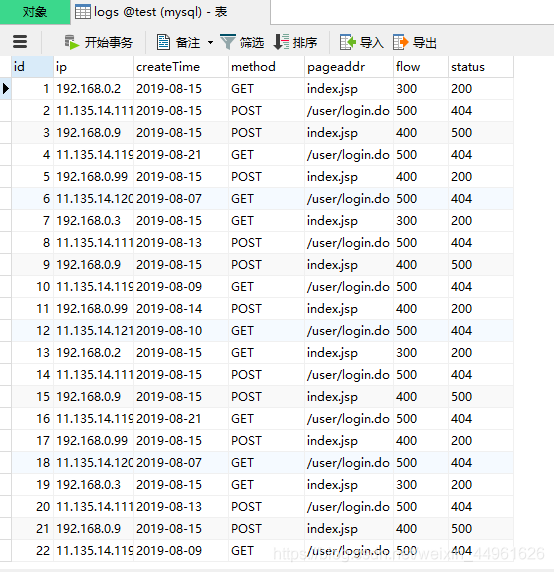Select method cell GET in row 13
The width and height of the screenshot is (554, 572).
pos(266,353)
